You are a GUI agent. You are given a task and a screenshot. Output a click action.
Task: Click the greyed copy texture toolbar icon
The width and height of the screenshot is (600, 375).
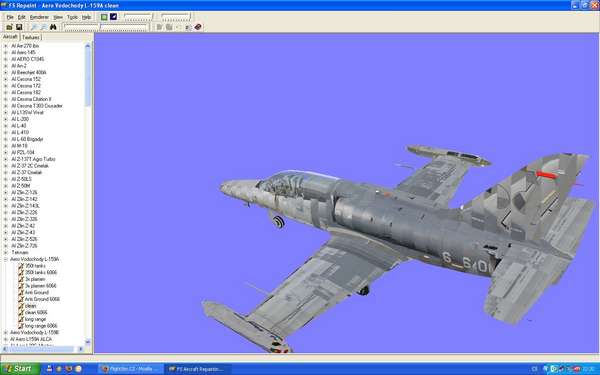[160, 27]
